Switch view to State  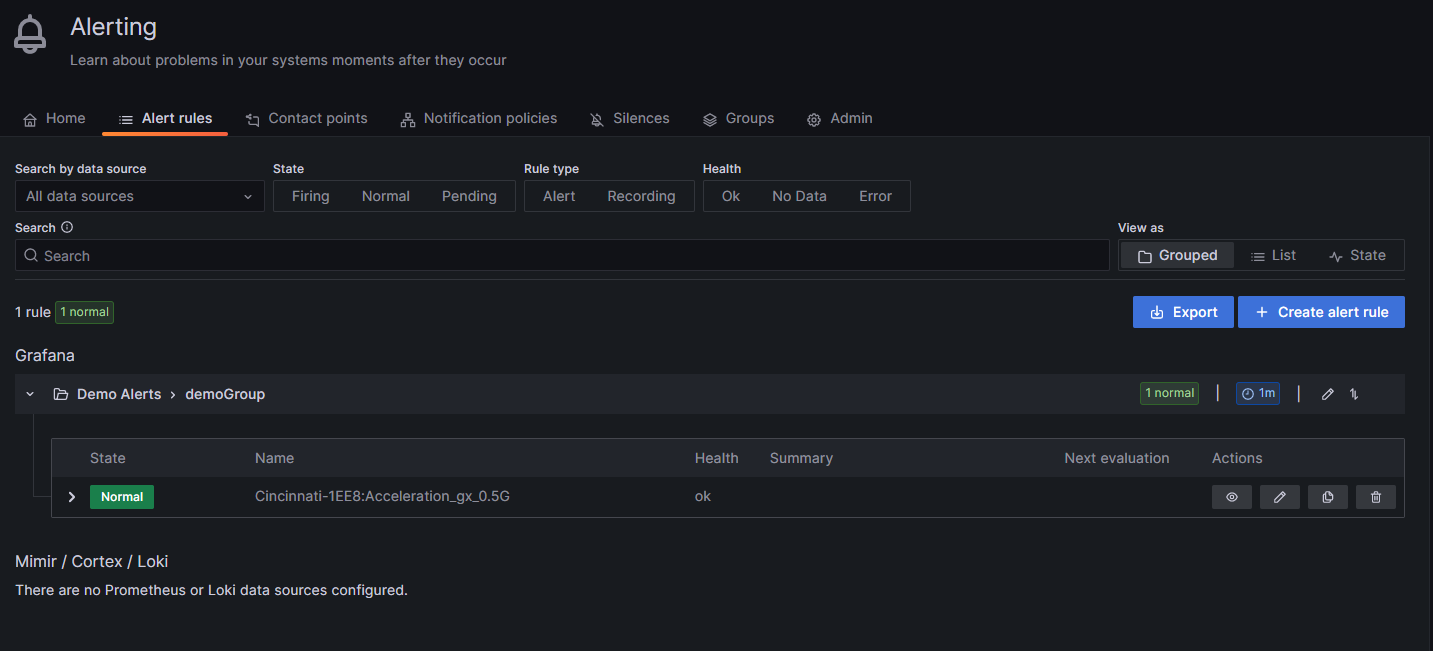click(1357, 255)
